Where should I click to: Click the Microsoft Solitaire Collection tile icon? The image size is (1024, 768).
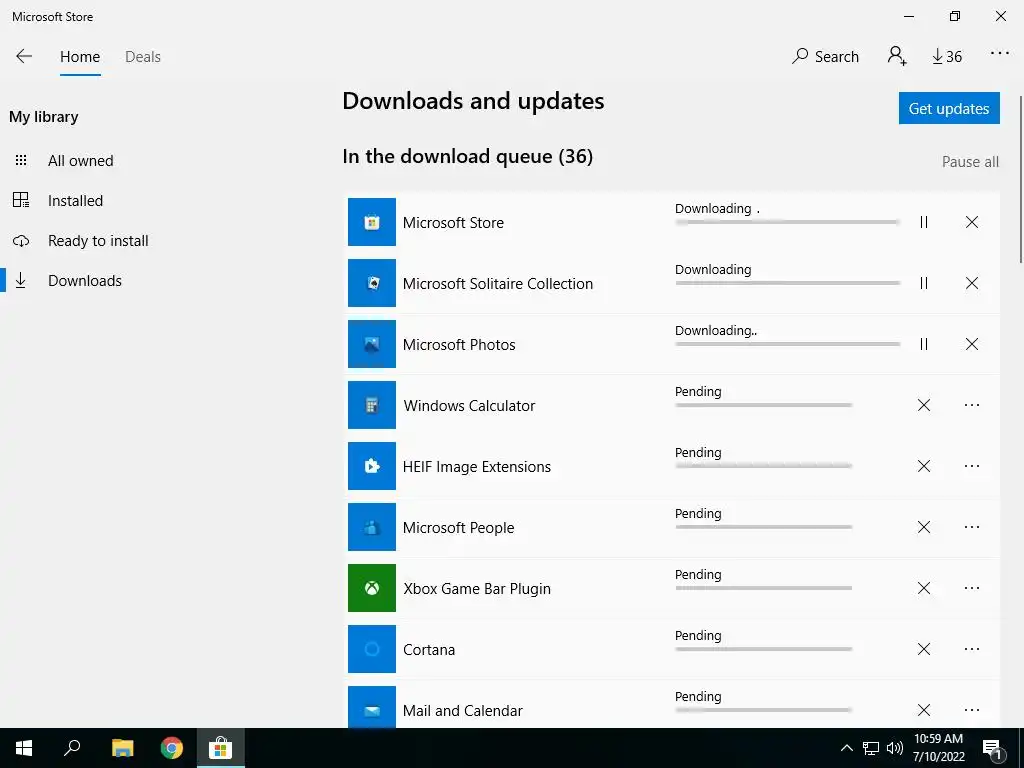click(x=372, y=283)
